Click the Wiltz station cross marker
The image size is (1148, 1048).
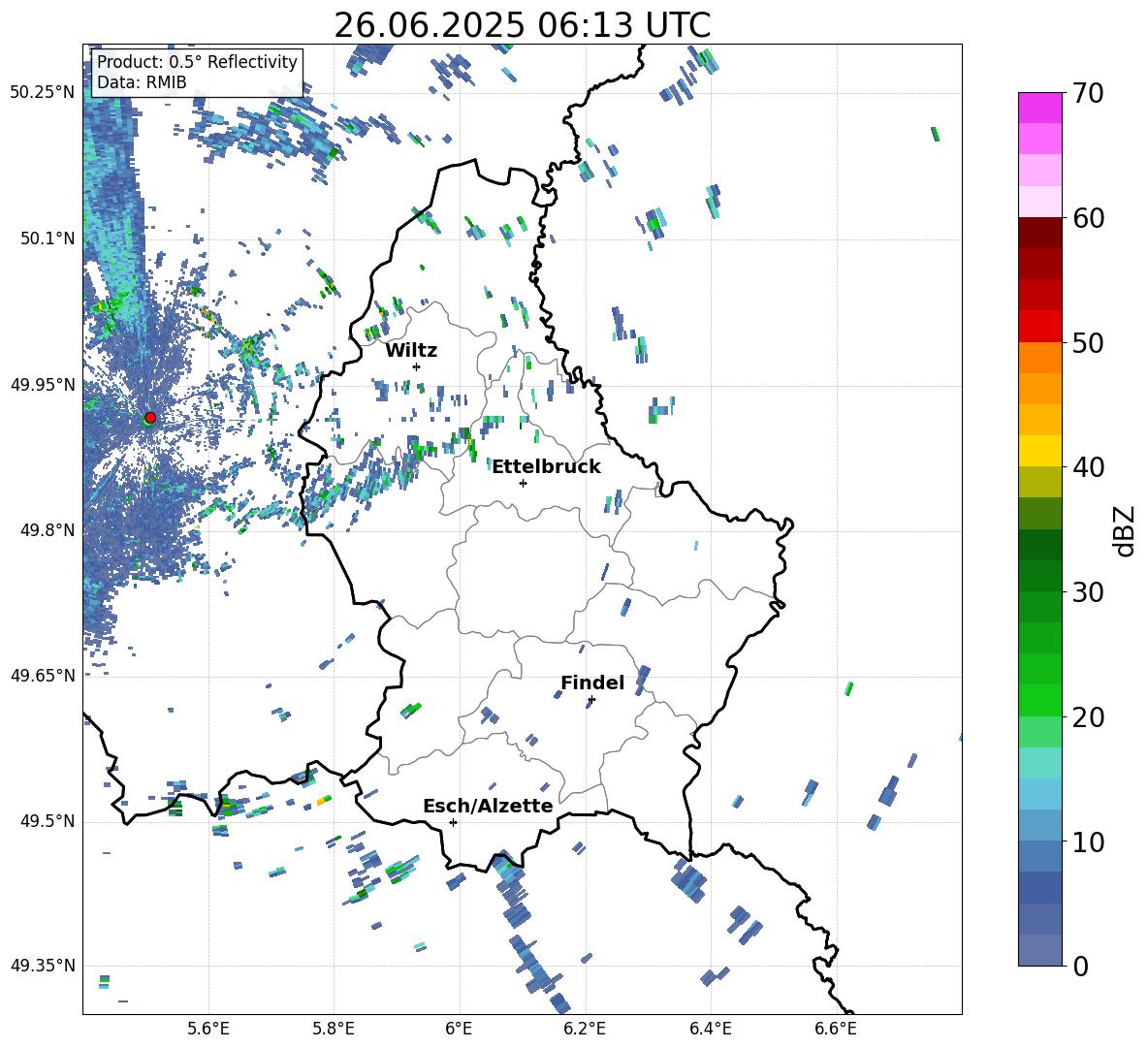coord(417,366)
